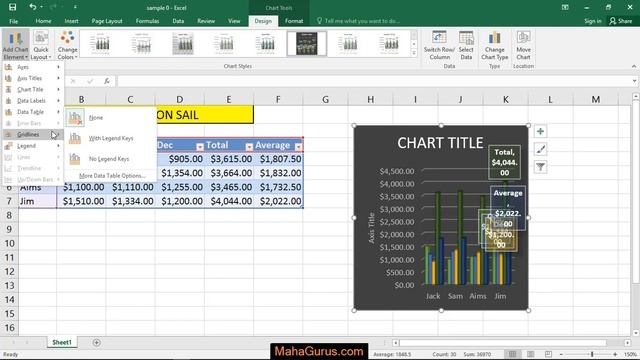Click chart filters funnel button

(x=540, y=167)
